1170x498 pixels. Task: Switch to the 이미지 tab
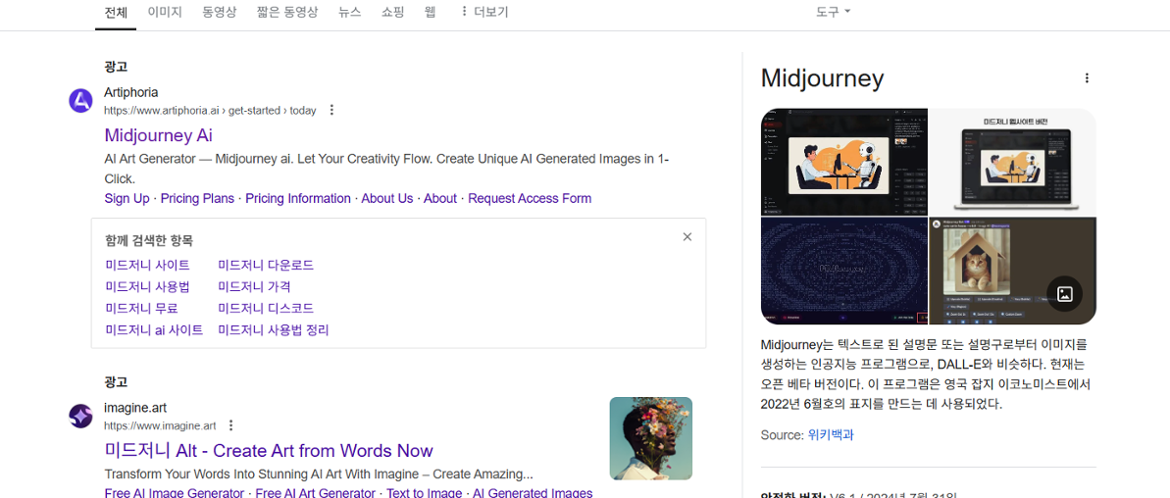coord(164,12)
